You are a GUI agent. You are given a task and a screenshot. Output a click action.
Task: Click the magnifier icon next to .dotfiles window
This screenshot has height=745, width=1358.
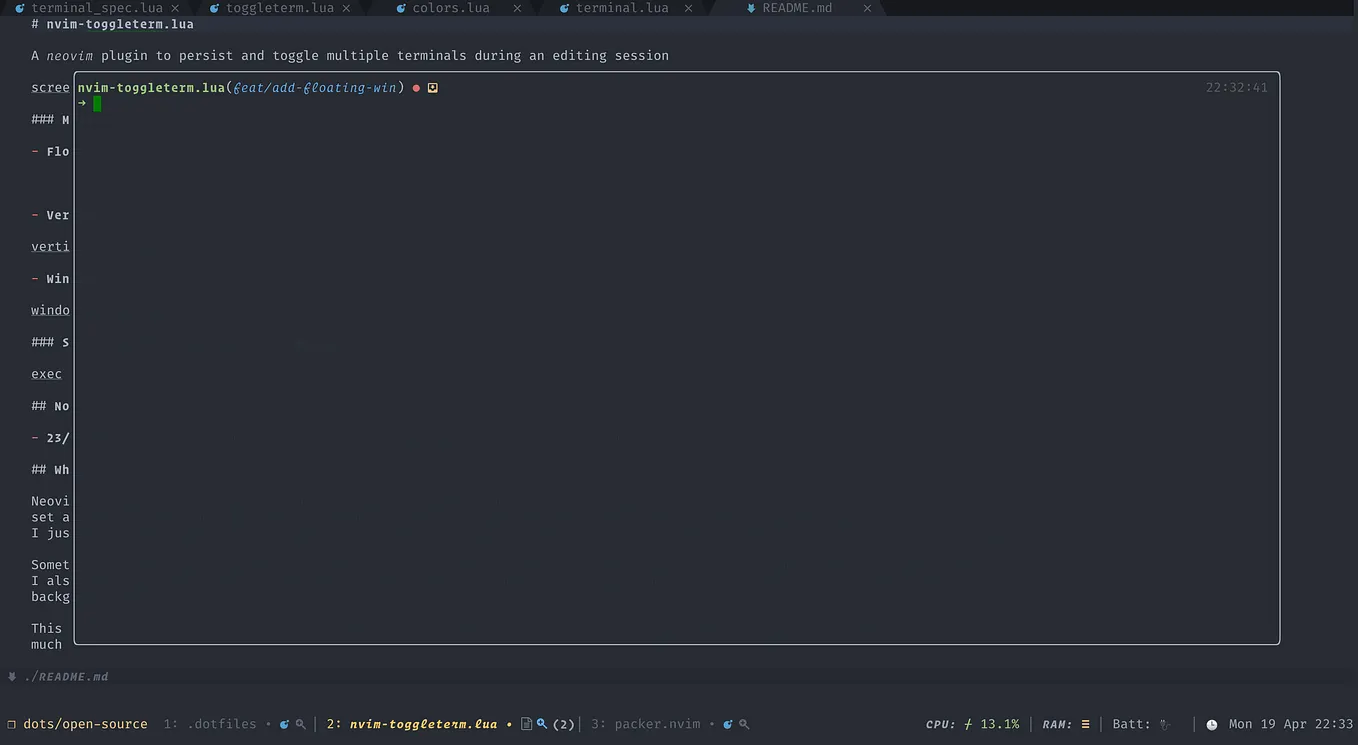click(x=299, y=723)
